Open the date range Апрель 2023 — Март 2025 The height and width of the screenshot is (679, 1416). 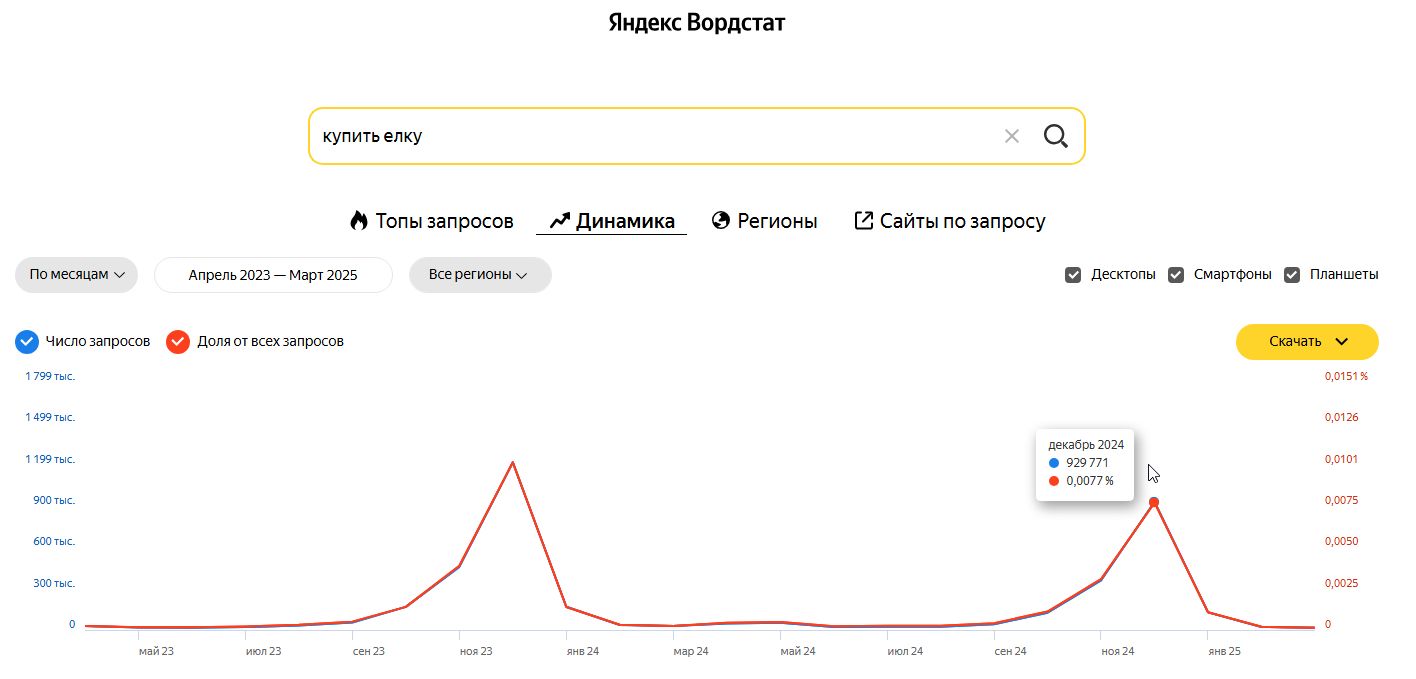(x=273, y=275)
